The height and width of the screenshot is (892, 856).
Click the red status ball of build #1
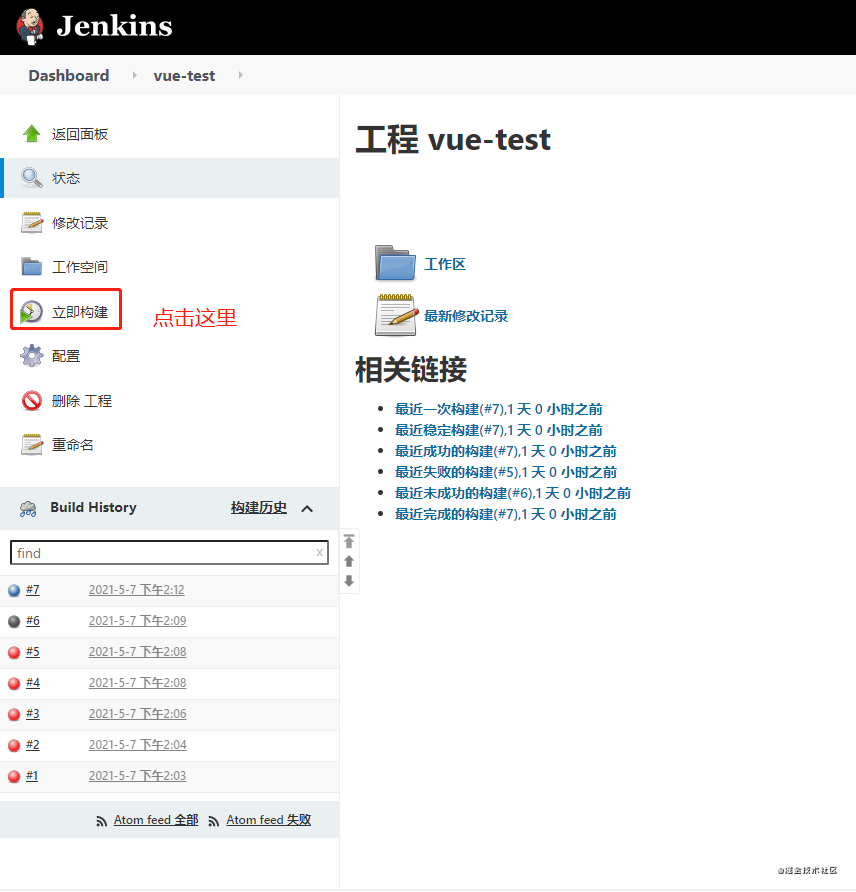(x=14, y=777)
